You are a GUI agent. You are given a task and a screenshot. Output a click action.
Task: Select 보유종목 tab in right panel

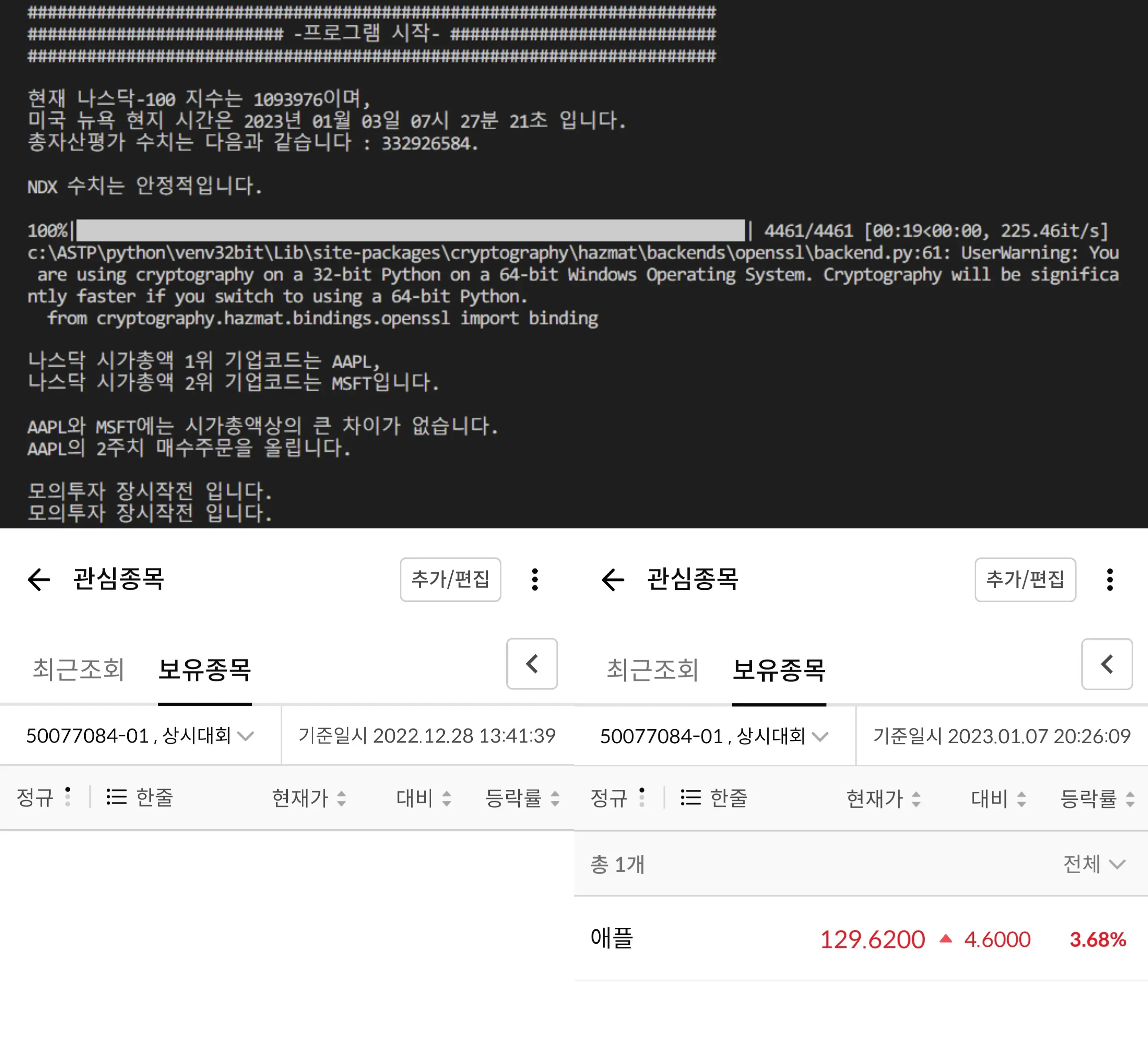pos(779,670)
